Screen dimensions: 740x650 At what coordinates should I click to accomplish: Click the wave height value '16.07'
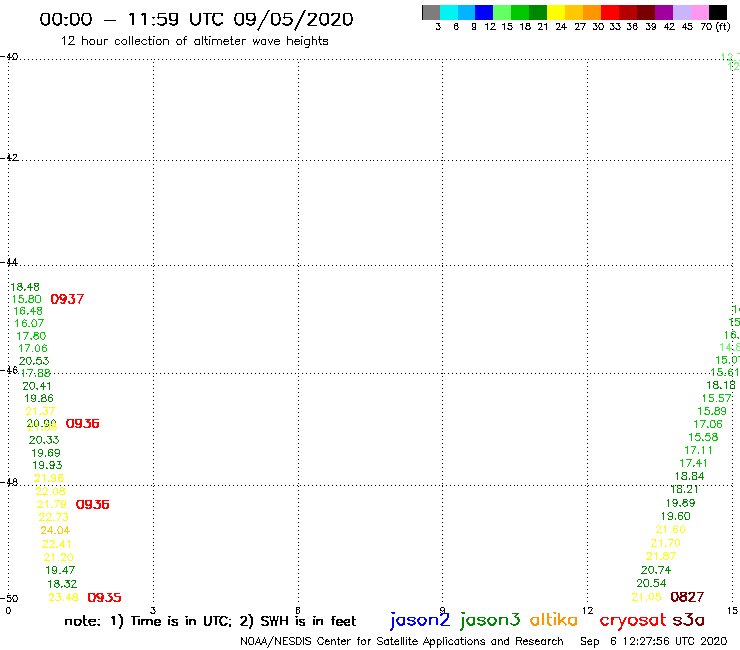29,323
